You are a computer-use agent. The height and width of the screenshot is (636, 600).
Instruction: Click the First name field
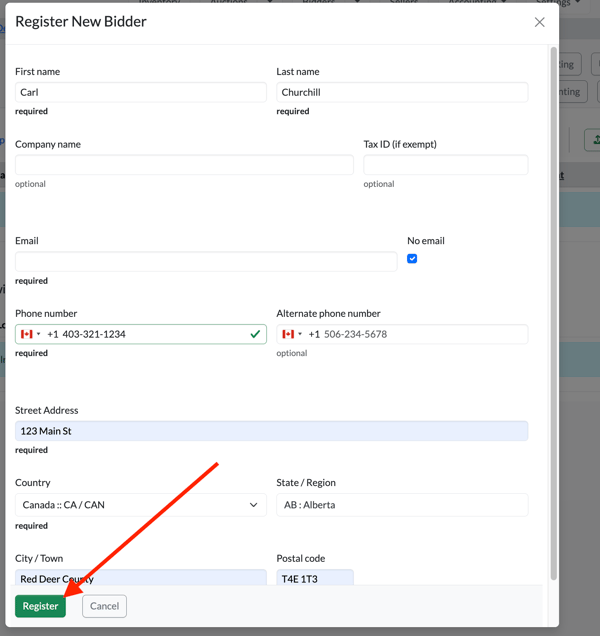click(x=141, y=92)
